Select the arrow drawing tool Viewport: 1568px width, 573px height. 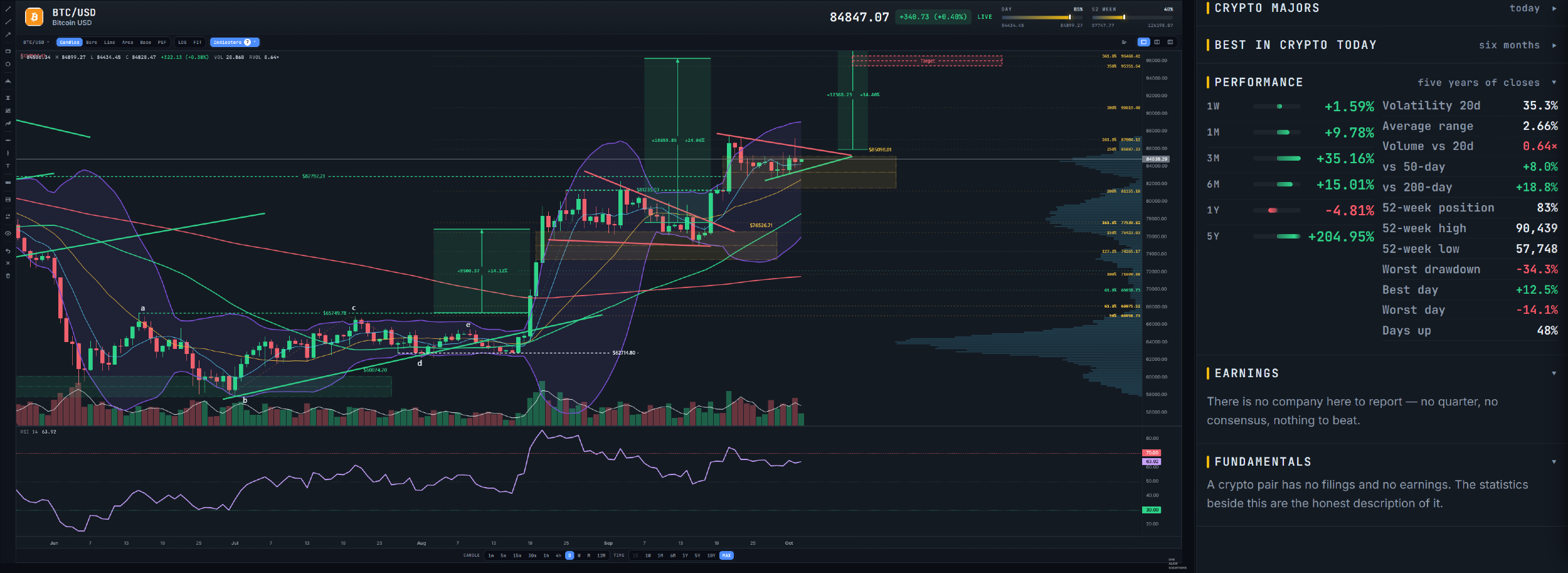pos(8,35)
